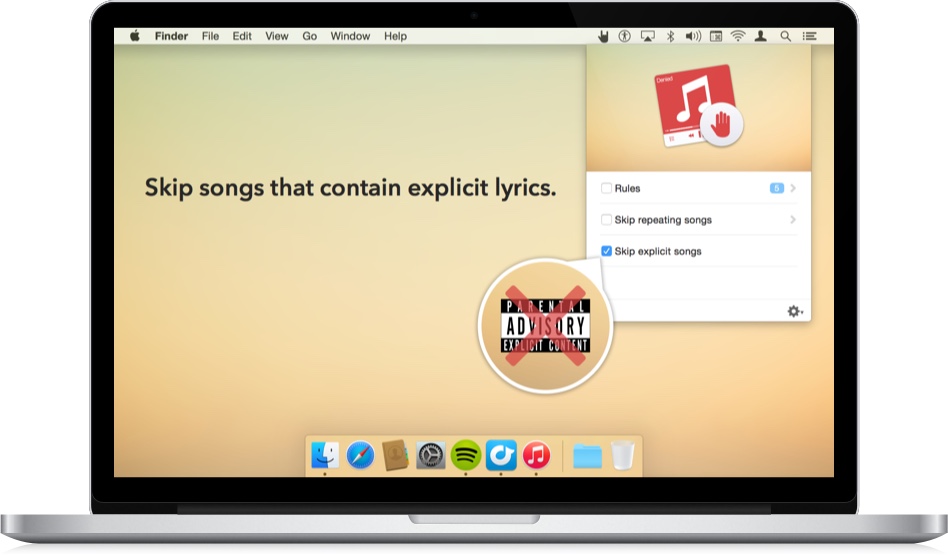Open the Edit menu
Viewport: 948px width, 555px height.
pyautogui.click(x=242, y=36)
